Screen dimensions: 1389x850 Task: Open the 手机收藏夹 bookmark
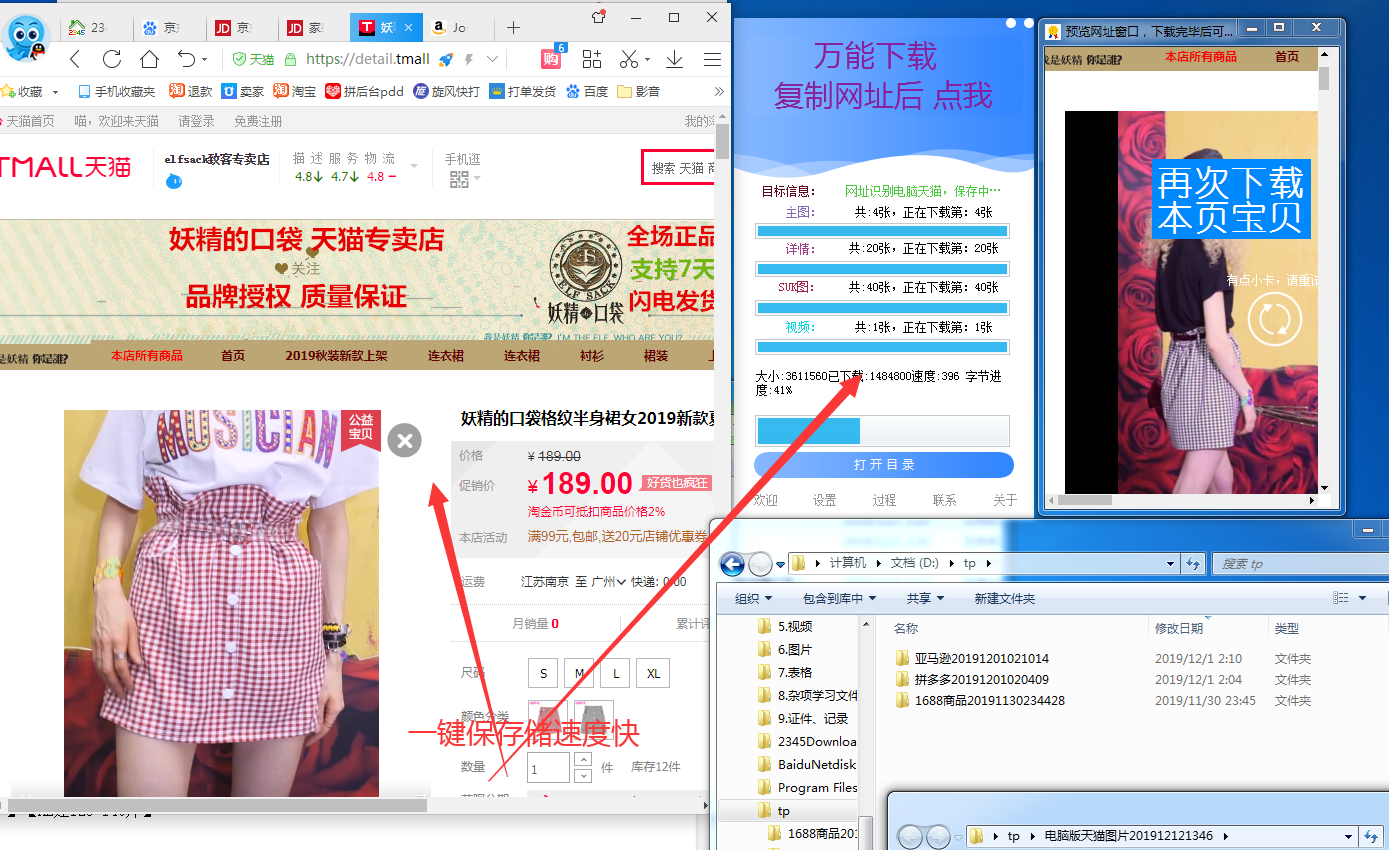[116, 91]
